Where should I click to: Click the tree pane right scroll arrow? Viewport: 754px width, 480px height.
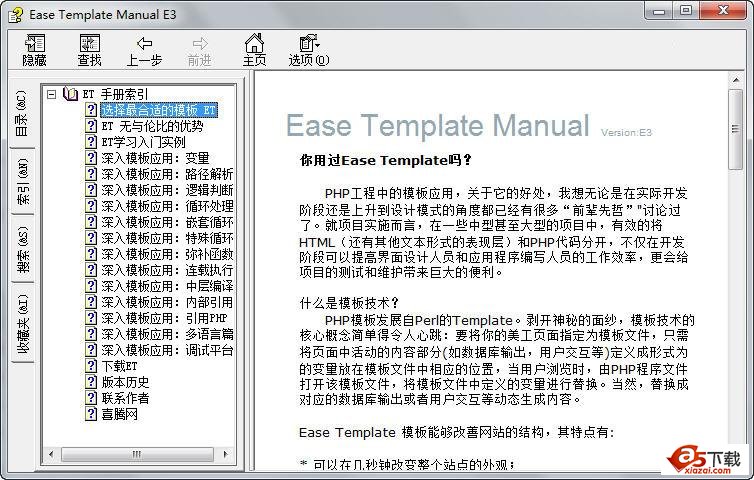(225, 454)
